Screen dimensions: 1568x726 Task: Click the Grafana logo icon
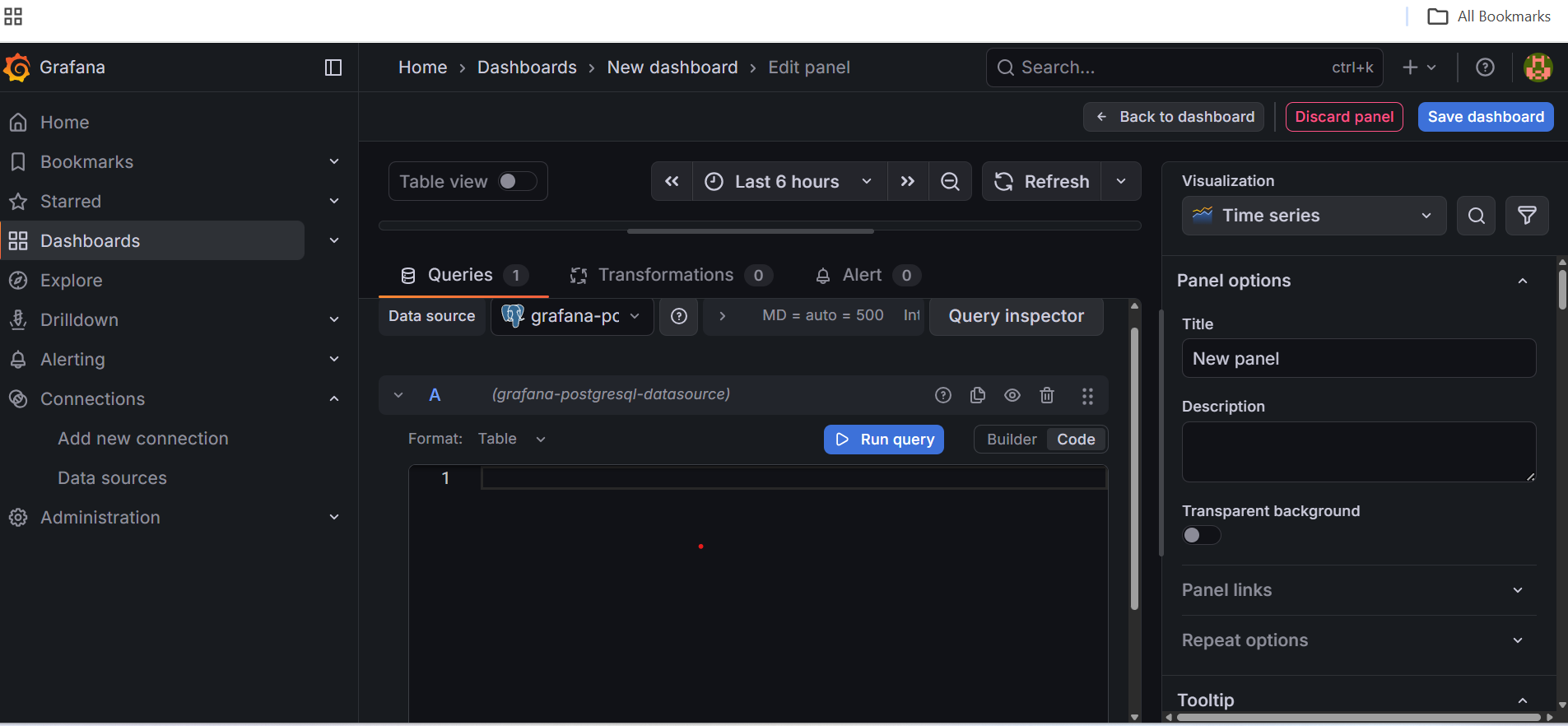(x=17, y=67)
